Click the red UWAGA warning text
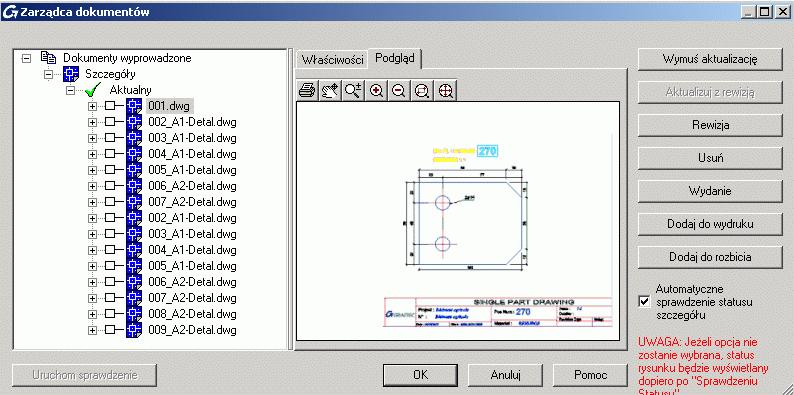Screen dimensions: 794x395 pyautogui.click(x=704, y=367)
